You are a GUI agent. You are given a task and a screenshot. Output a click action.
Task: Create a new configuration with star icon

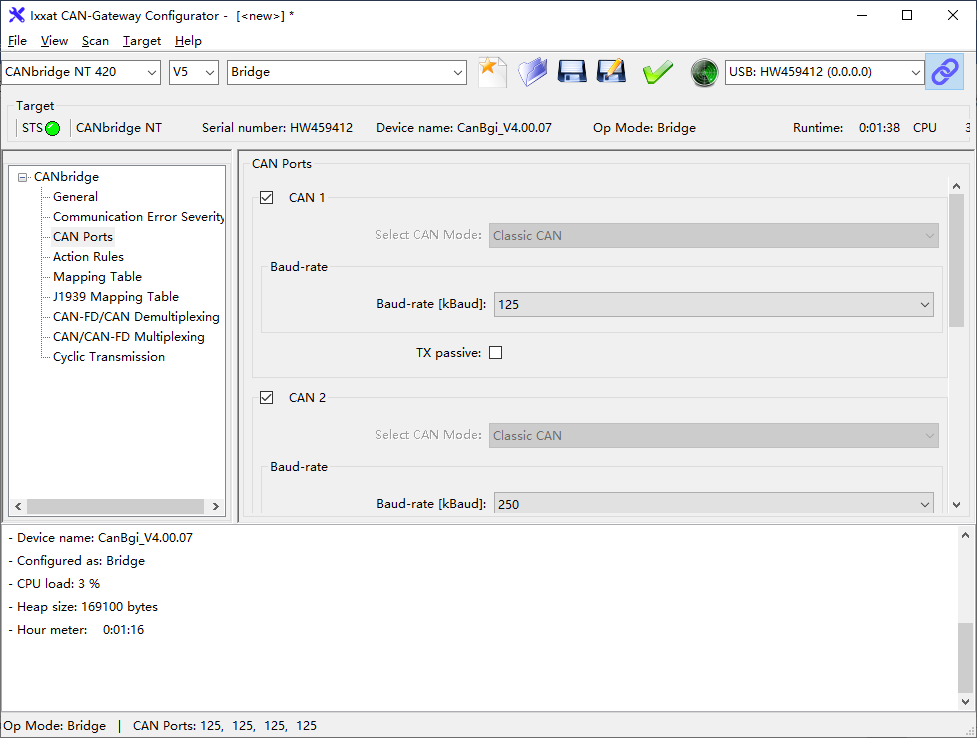click(x=492, y=72)
